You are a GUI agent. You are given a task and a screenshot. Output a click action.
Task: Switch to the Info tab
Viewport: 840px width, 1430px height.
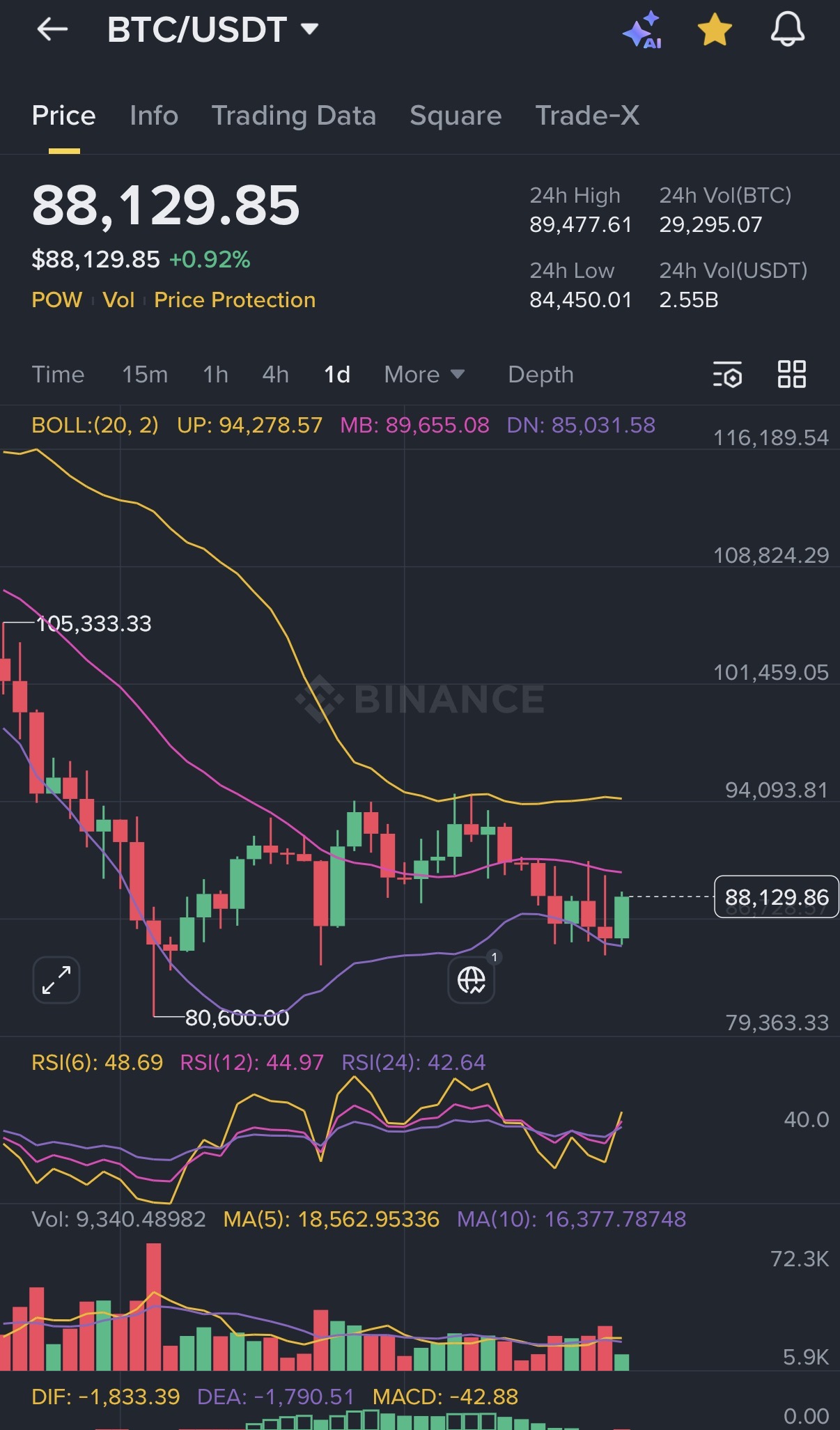coord(154,116)
